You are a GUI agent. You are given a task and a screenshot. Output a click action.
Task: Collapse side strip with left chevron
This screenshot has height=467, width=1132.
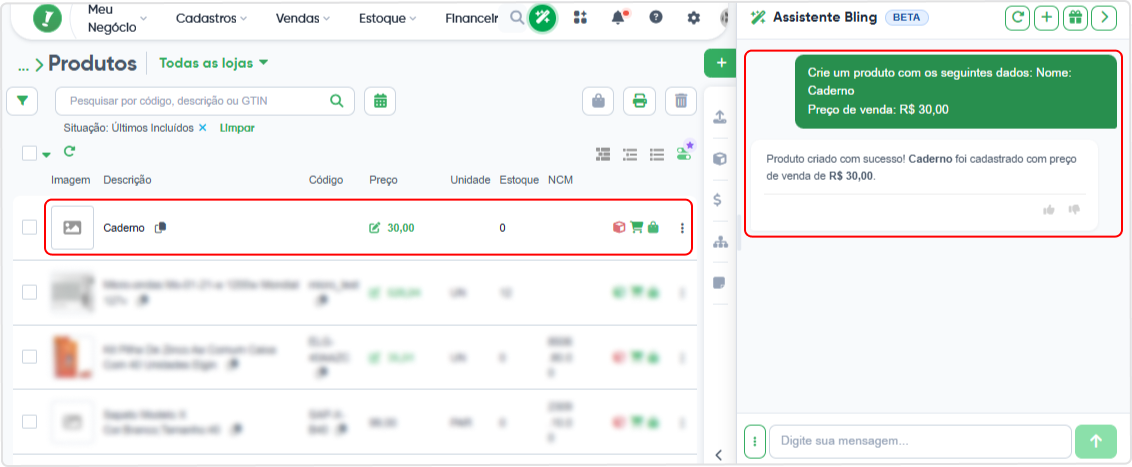coord(718,455)
